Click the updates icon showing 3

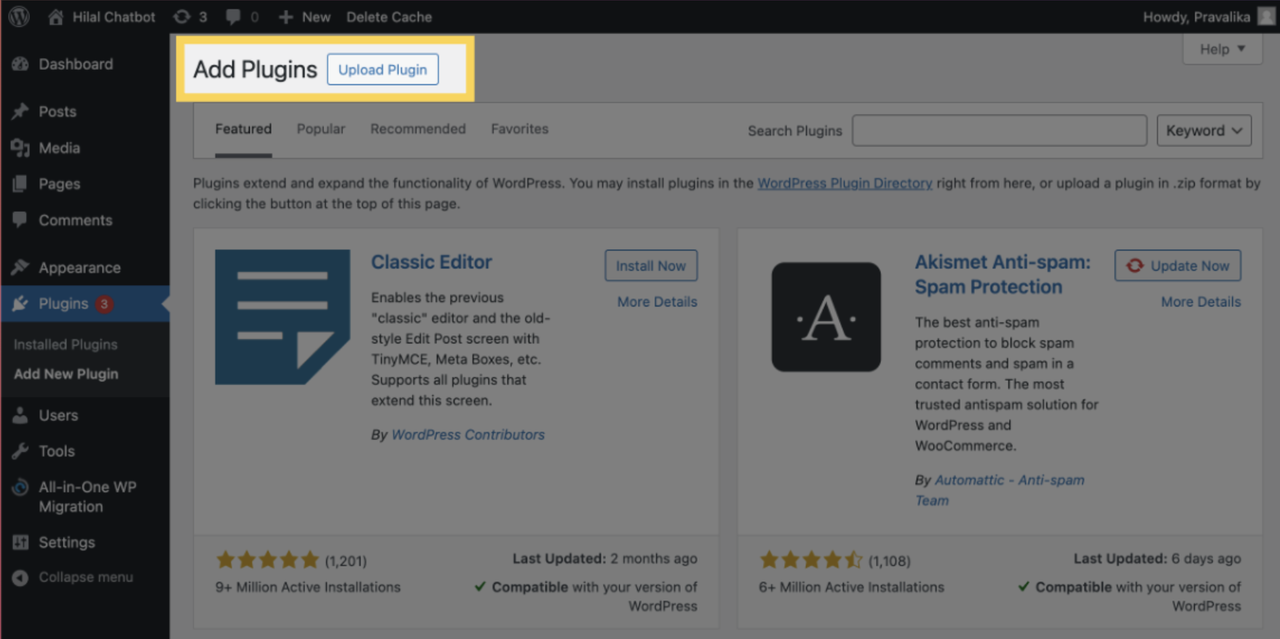[x=181, y=17]
